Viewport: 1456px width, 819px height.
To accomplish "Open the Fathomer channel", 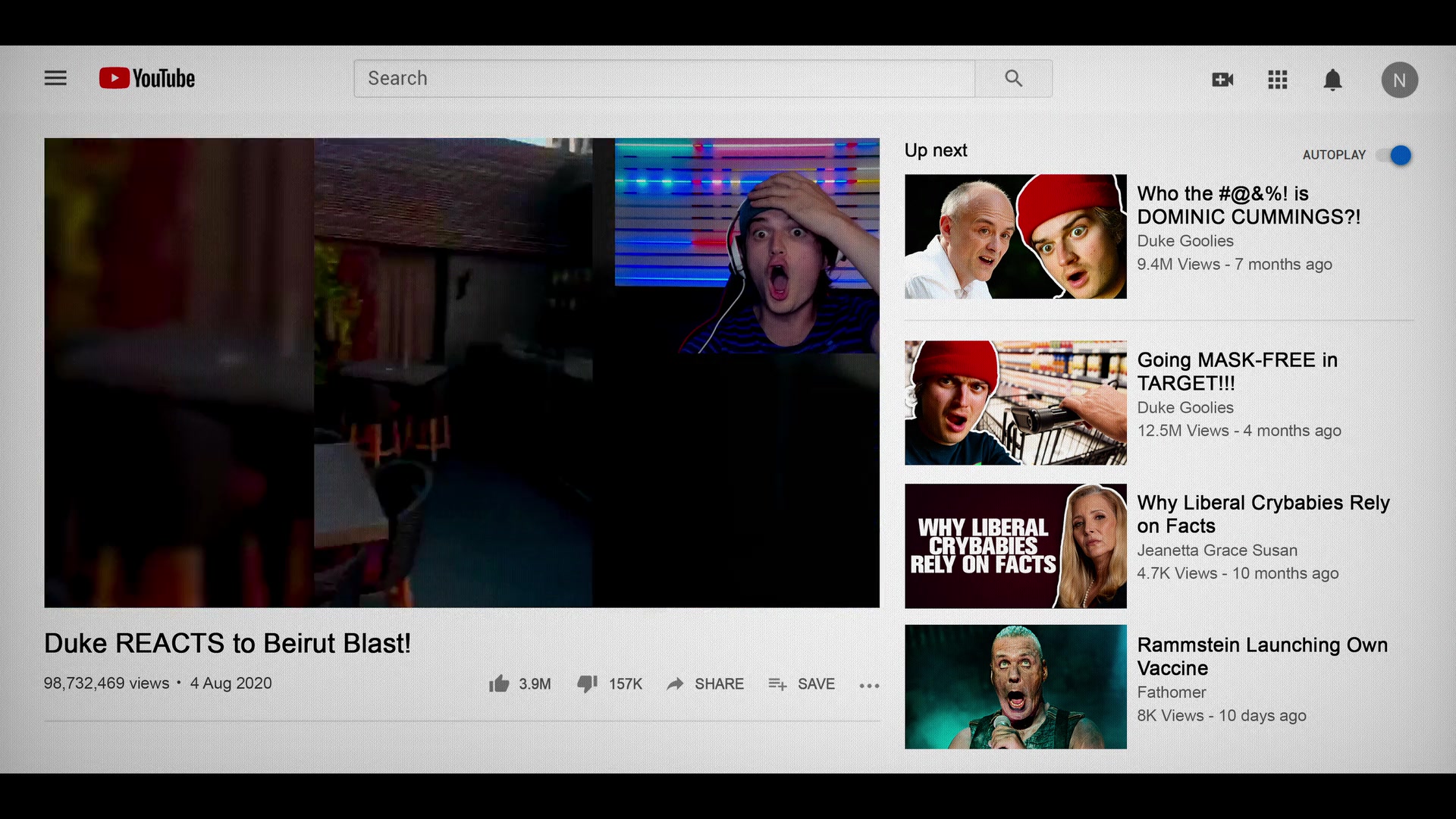I will tap(1172, 692).
